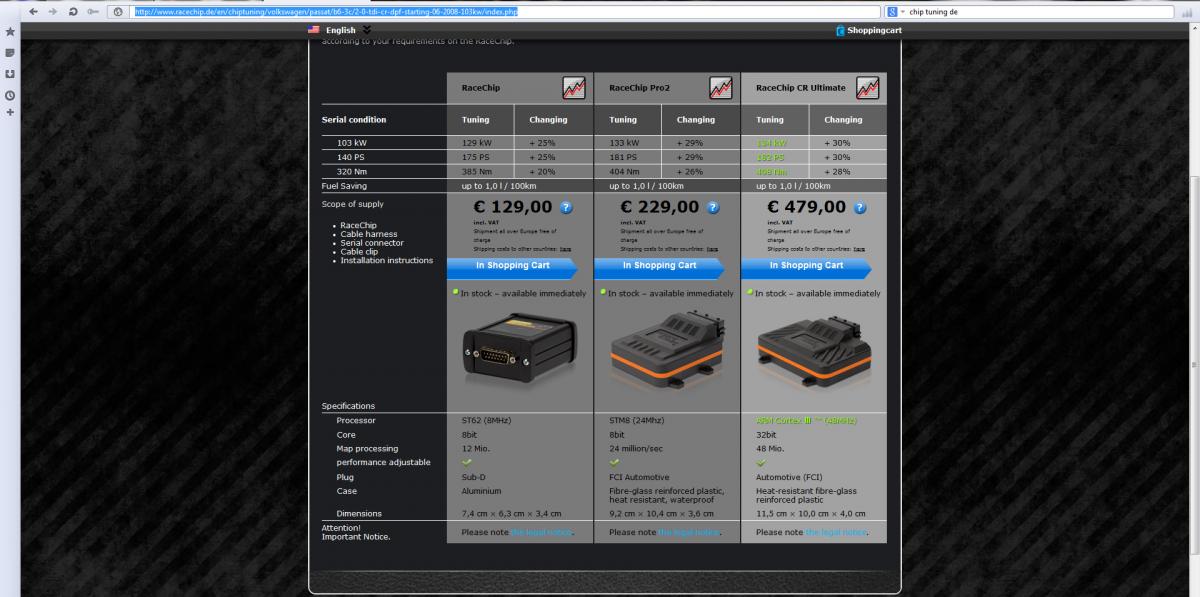
Task: Click the site info badge beside the URL
Action: coord(119,11)
